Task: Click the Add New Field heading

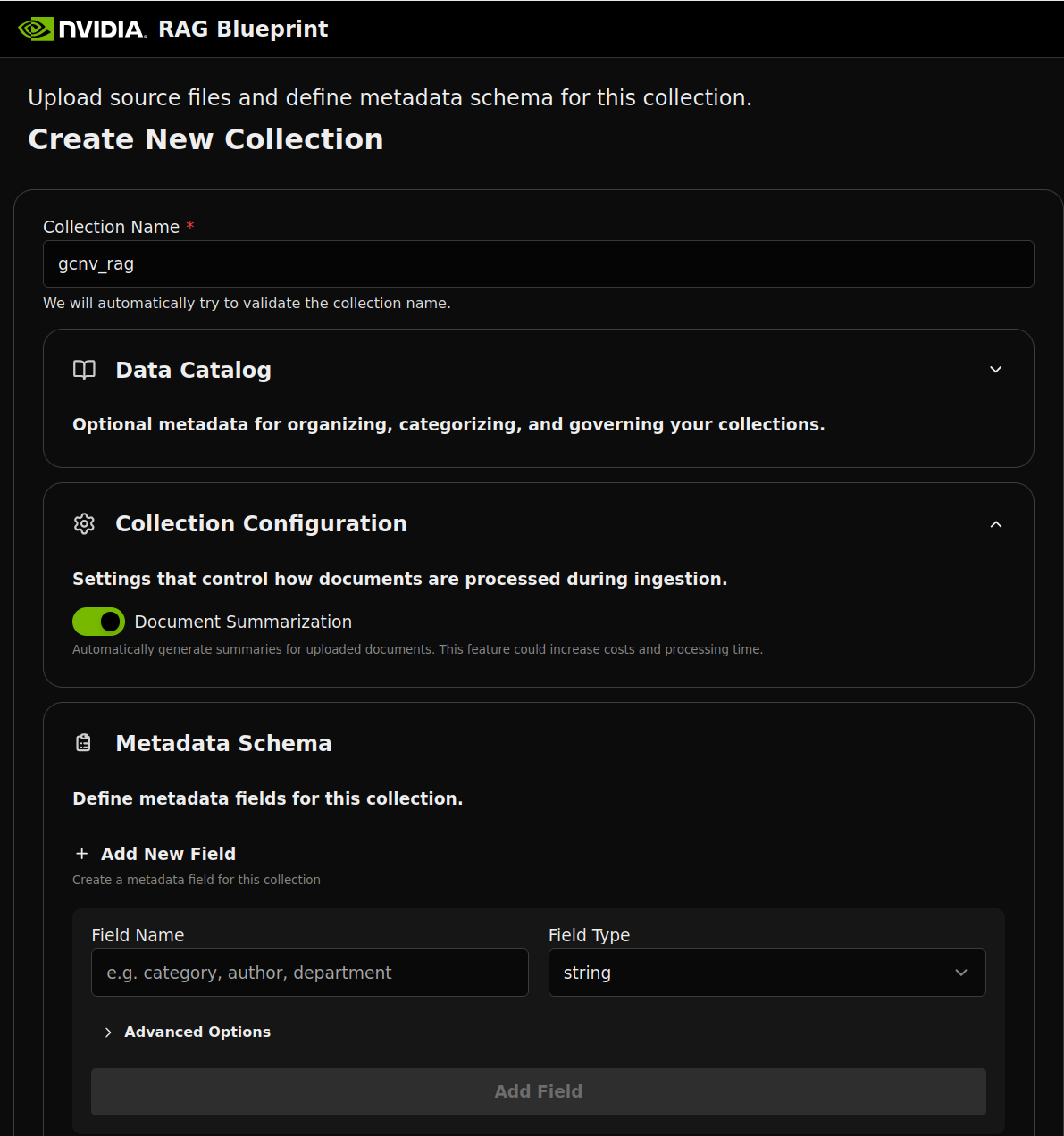Action: (168, 854)
